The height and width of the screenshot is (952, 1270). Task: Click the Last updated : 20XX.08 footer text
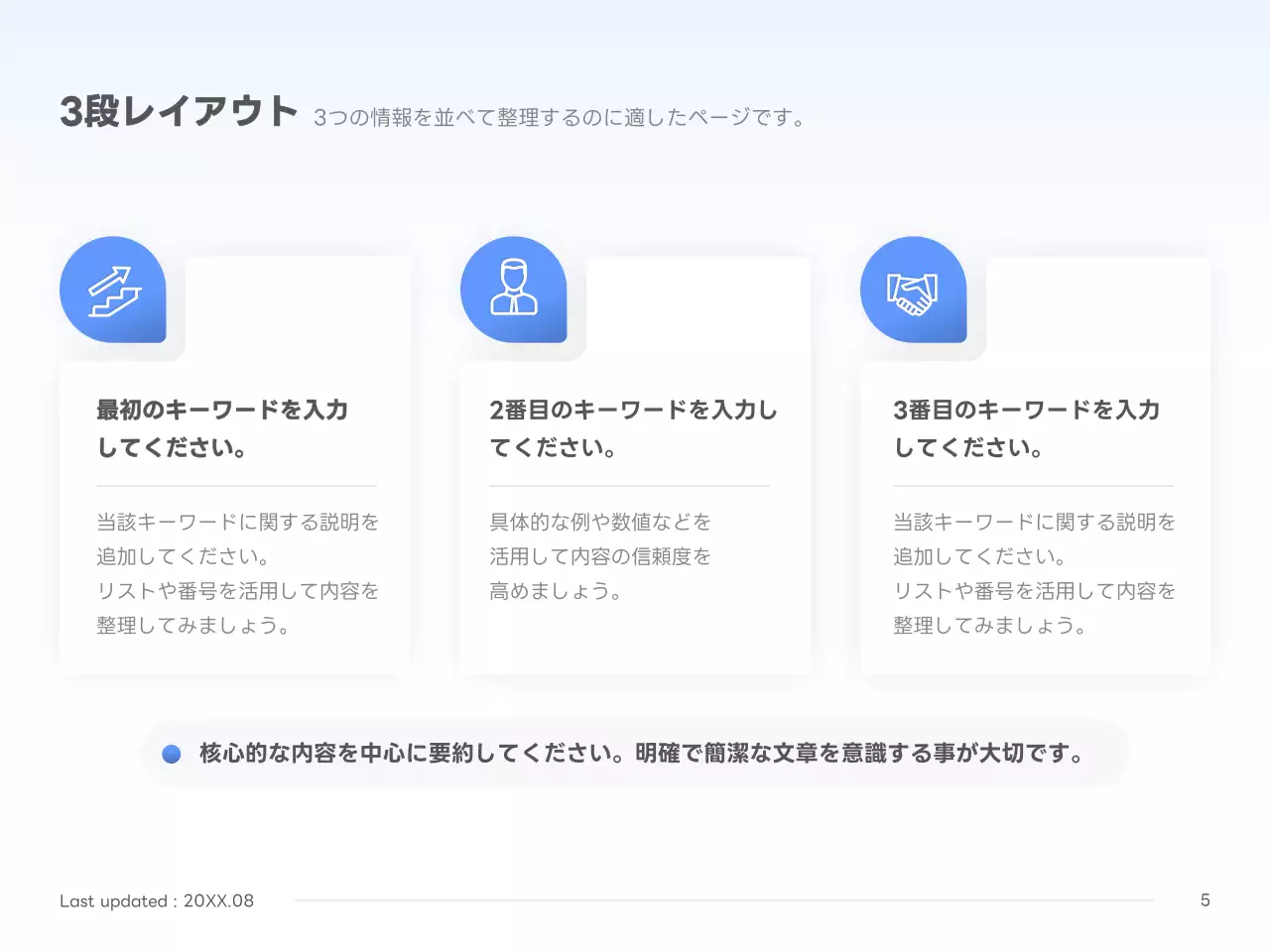pyautogui.click(x=156, y=900)
